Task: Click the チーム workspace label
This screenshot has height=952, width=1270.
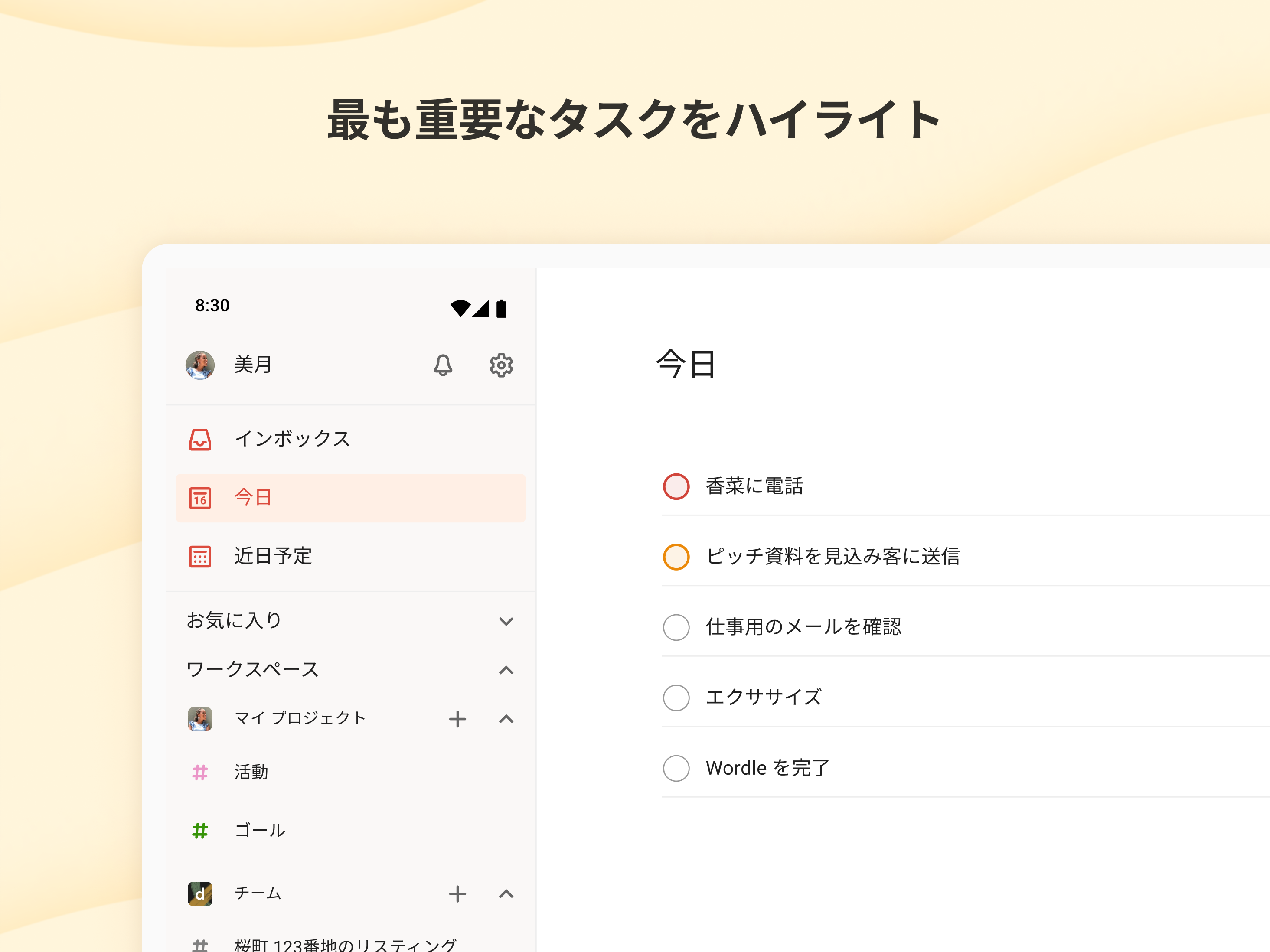Action: (258, 893)
